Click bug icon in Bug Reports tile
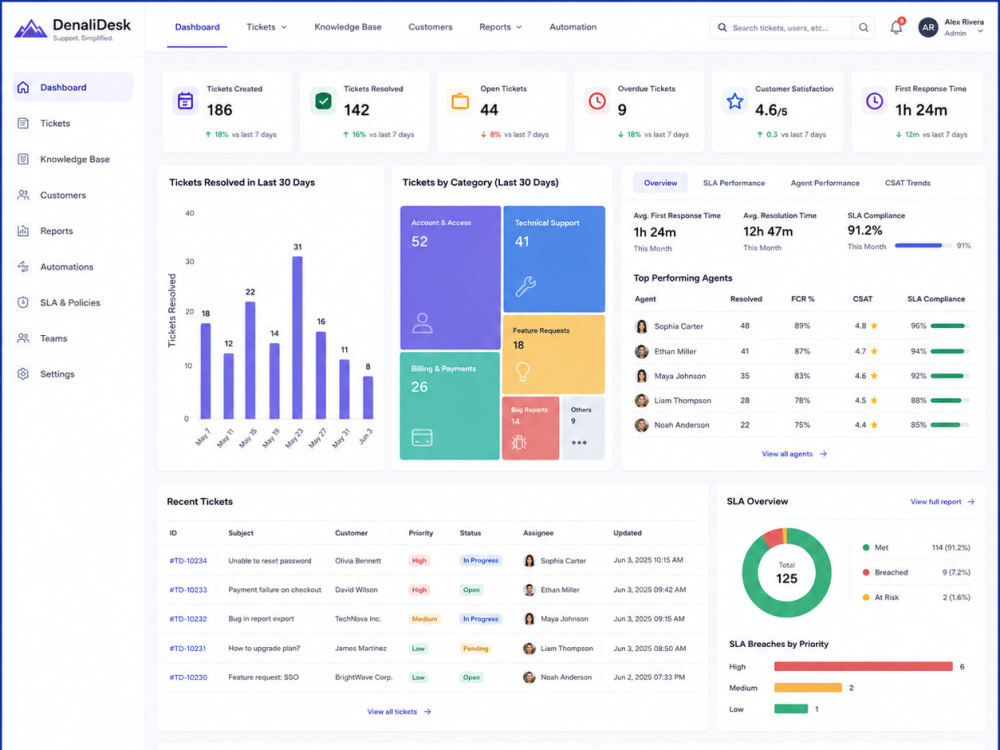This screenshot has width=1000, height=750. [x=518, y=442]
